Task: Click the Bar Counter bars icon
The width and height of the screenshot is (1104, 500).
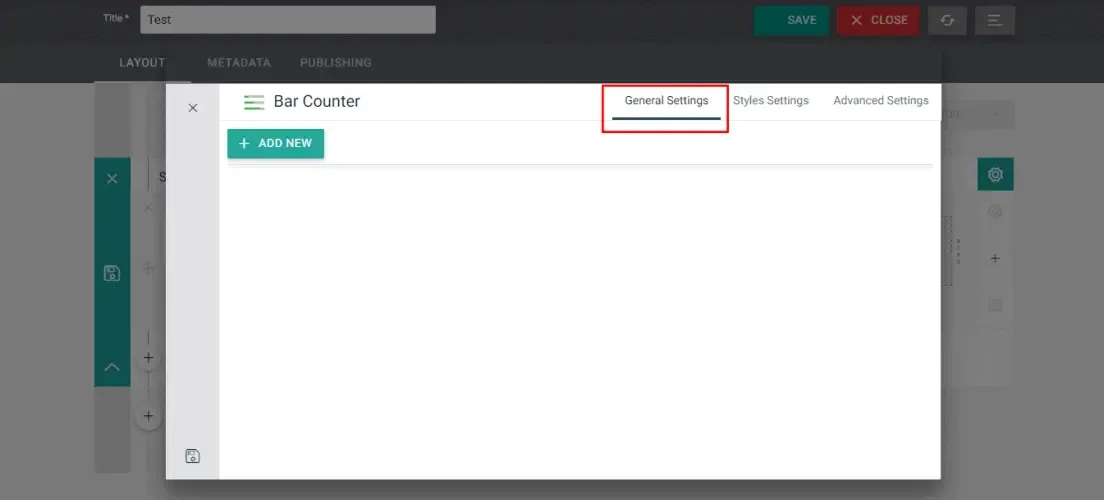Action: [254, 102]
